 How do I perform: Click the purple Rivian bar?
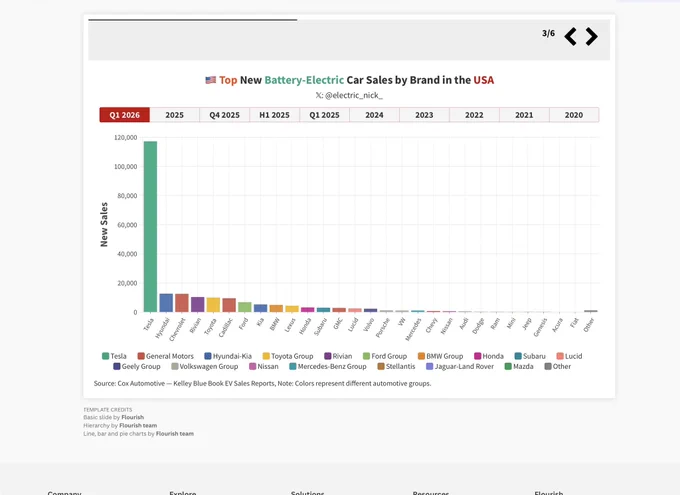point(198,305)
